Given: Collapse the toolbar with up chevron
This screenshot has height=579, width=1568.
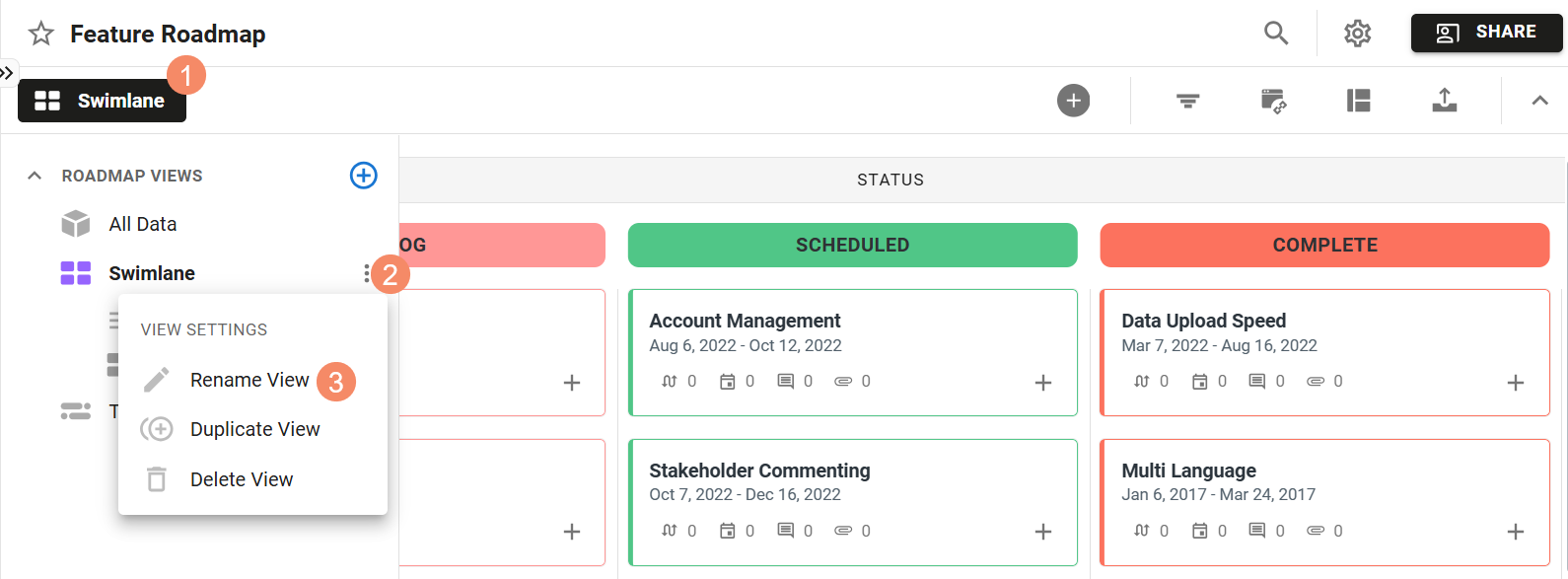Looking at the screenshot, I should (x=1539, y=101).
